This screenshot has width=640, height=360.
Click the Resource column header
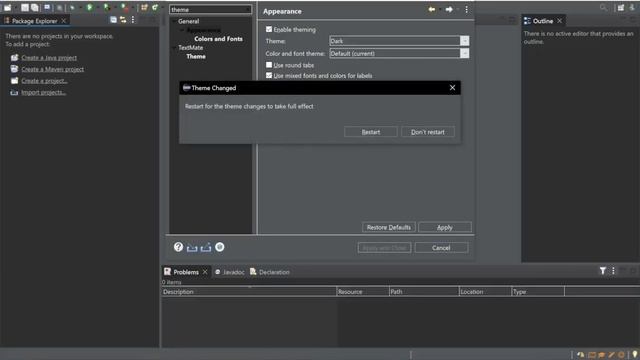pyautogui.click(x=363, y=291)
